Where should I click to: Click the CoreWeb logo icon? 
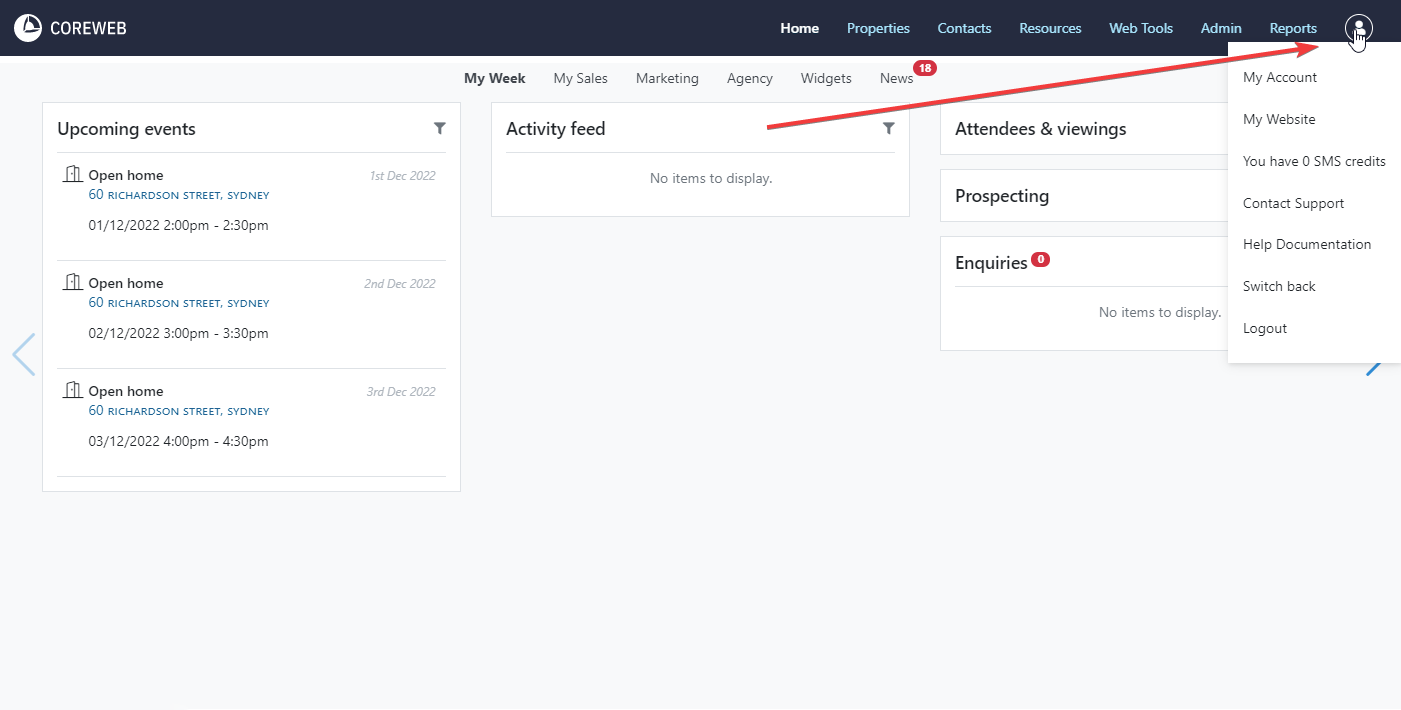coord(28,28)
